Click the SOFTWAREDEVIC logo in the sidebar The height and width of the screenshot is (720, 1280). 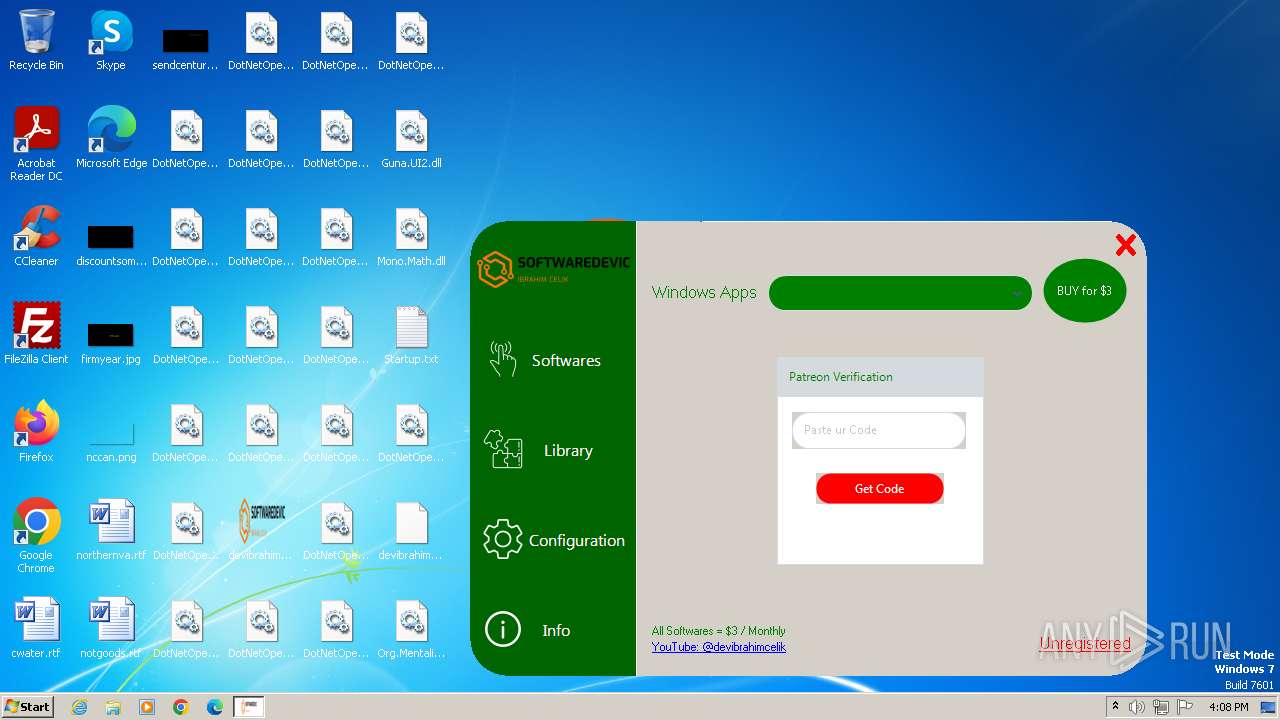click(x=553, y=269)
